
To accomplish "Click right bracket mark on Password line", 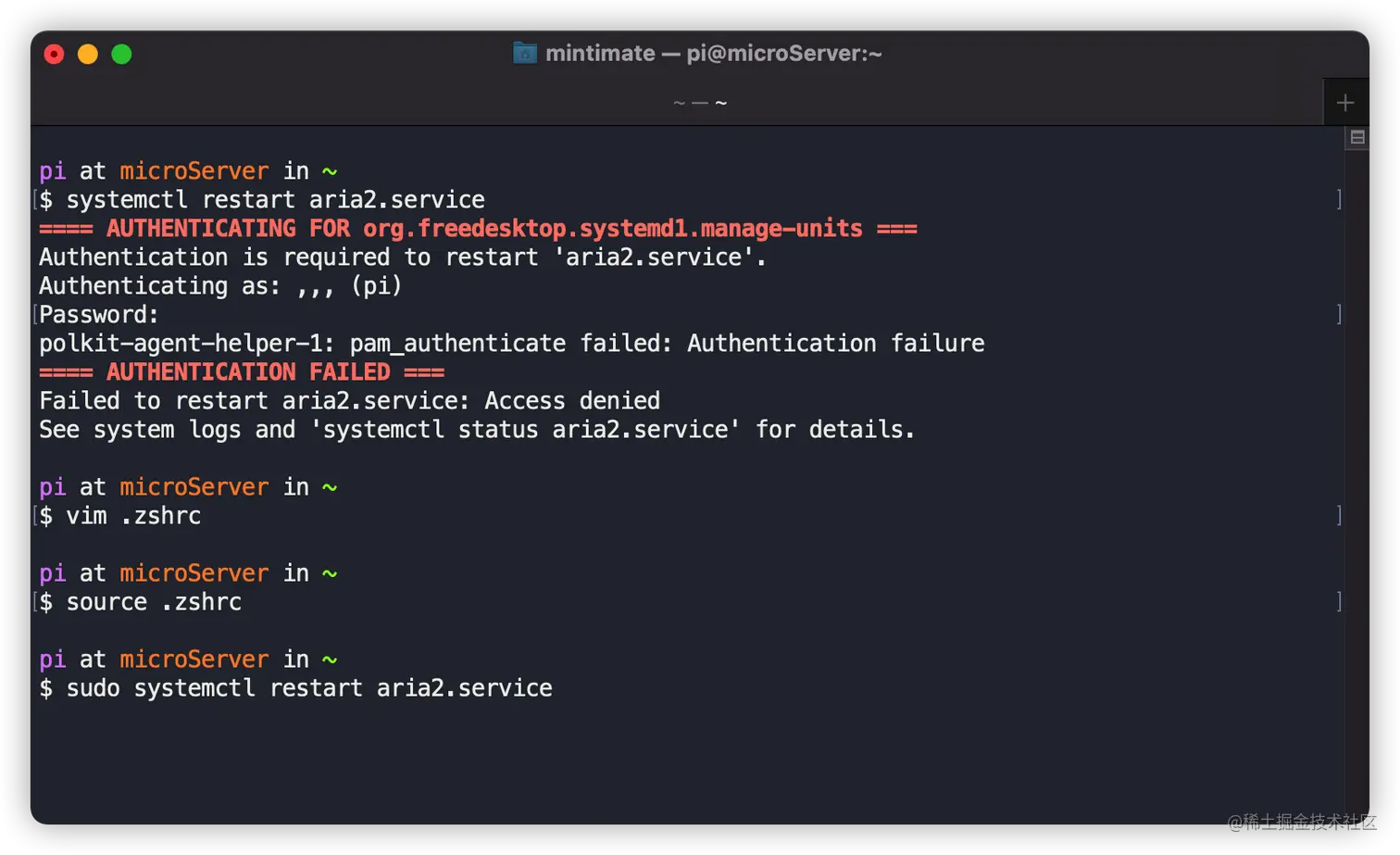I will coord(1339,315).
